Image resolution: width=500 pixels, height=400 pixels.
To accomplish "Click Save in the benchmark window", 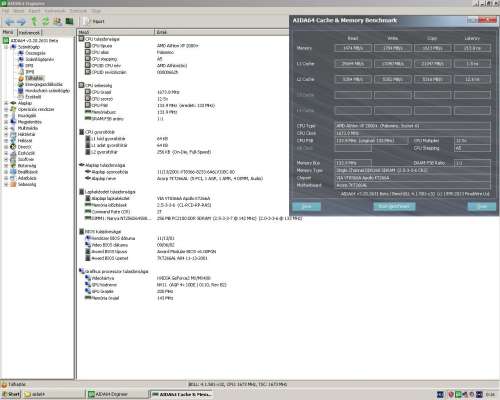I will [306, 207].
